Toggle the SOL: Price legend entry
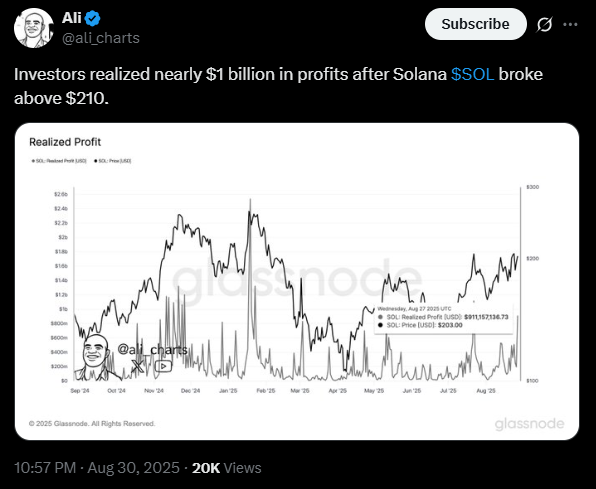Viewport: 596px width, 489px height. tap(112, 161)
